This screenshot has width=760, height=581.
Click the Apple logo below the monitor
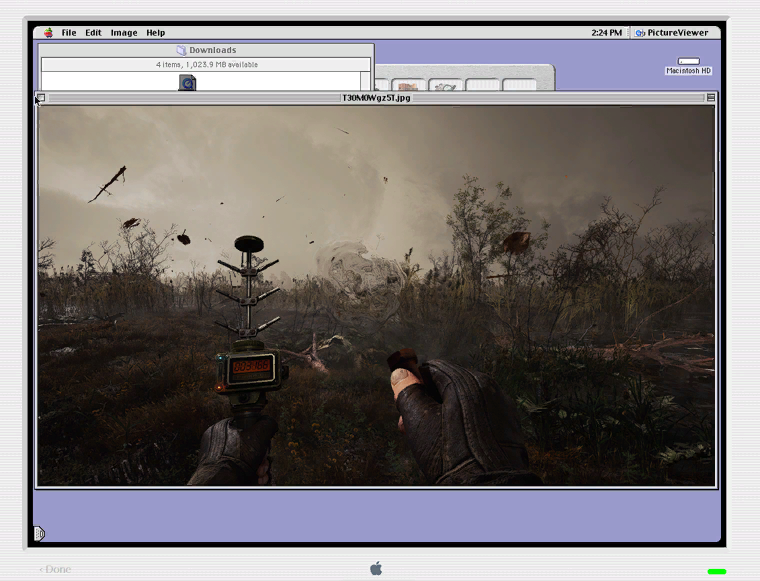(x=376, y=568)
